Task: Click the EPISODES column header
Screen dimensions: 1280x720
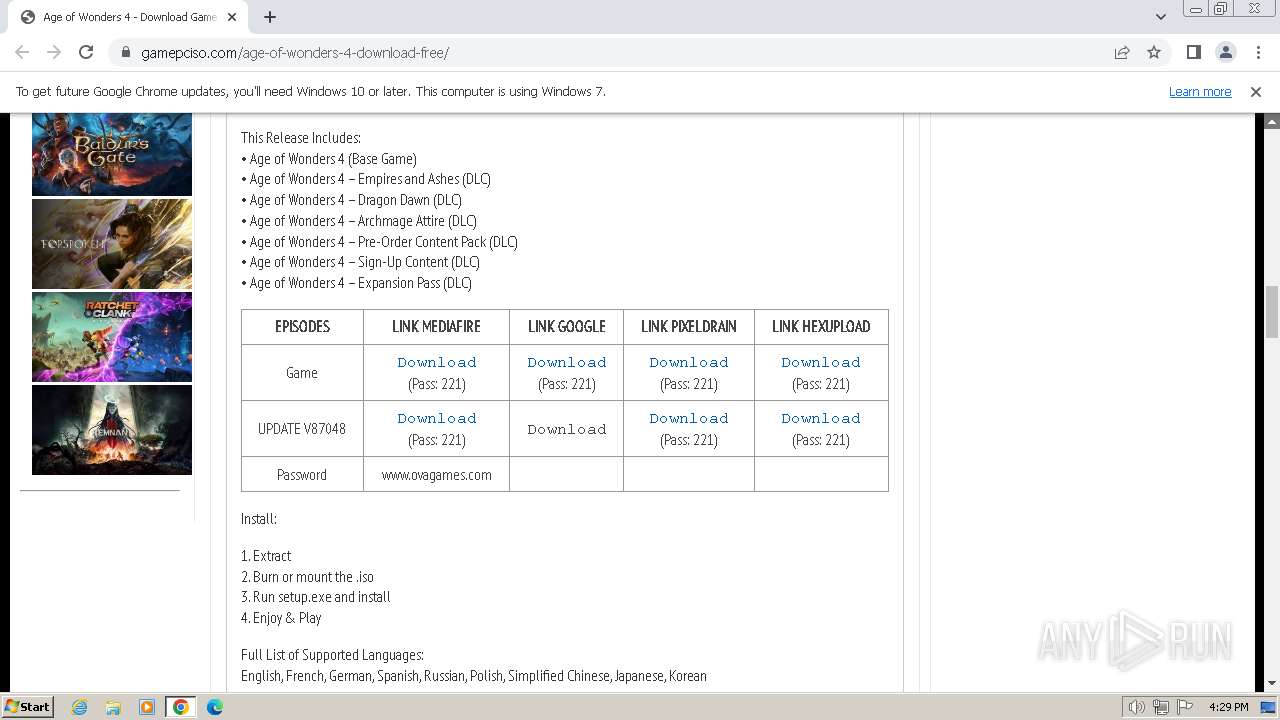Action: point(302,327)
